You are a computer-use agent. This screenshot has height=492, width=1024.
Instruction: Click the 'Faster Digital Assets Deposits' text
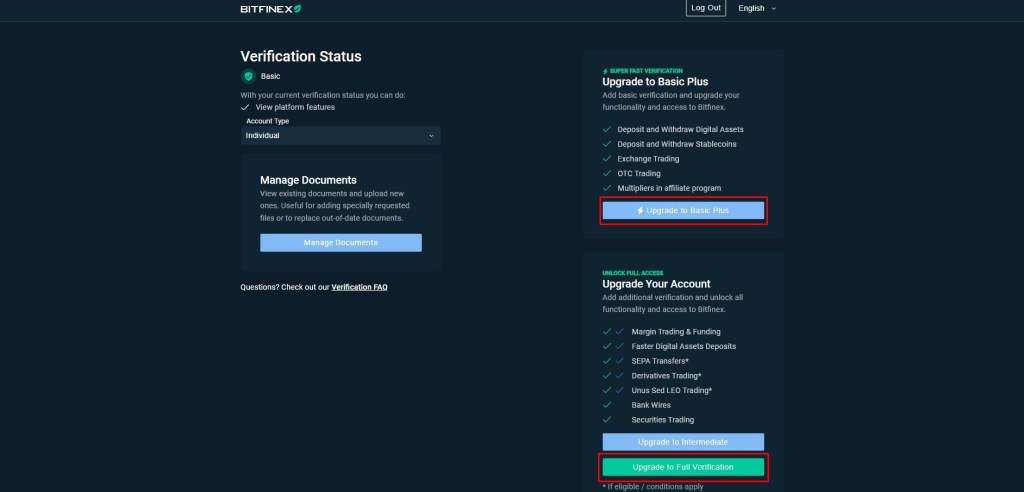coord(684,346)
